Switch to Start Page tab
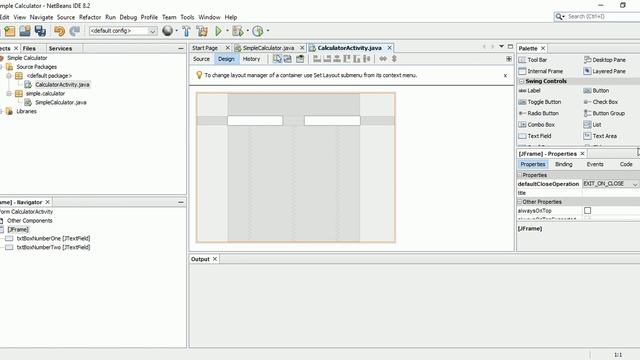 coord(205,48)
